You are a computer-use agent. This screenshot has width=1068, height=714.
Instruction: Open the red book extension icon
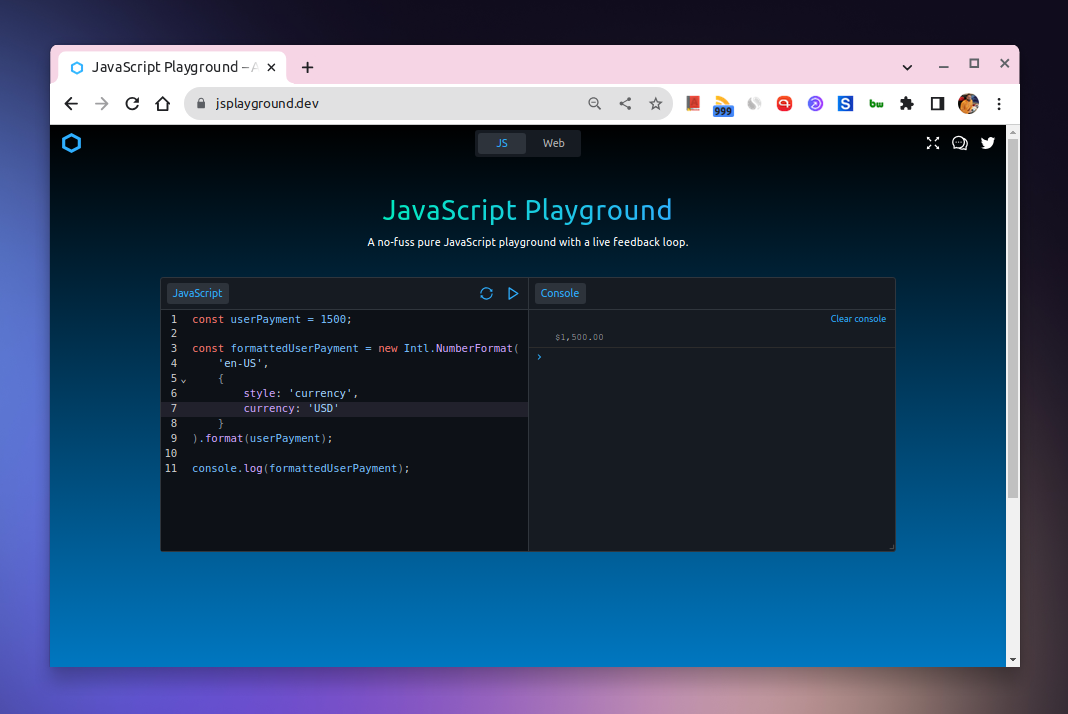[x=693, y=103]
